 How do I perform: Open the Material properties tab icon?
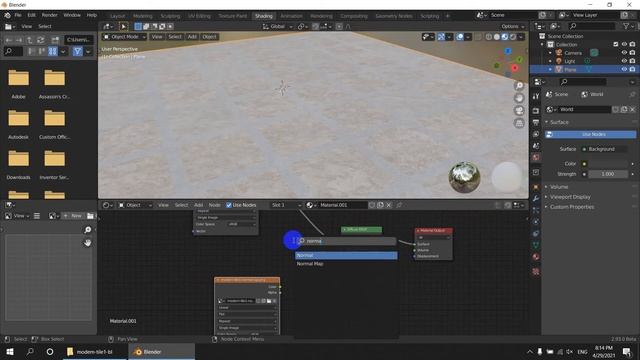(536, 257)
